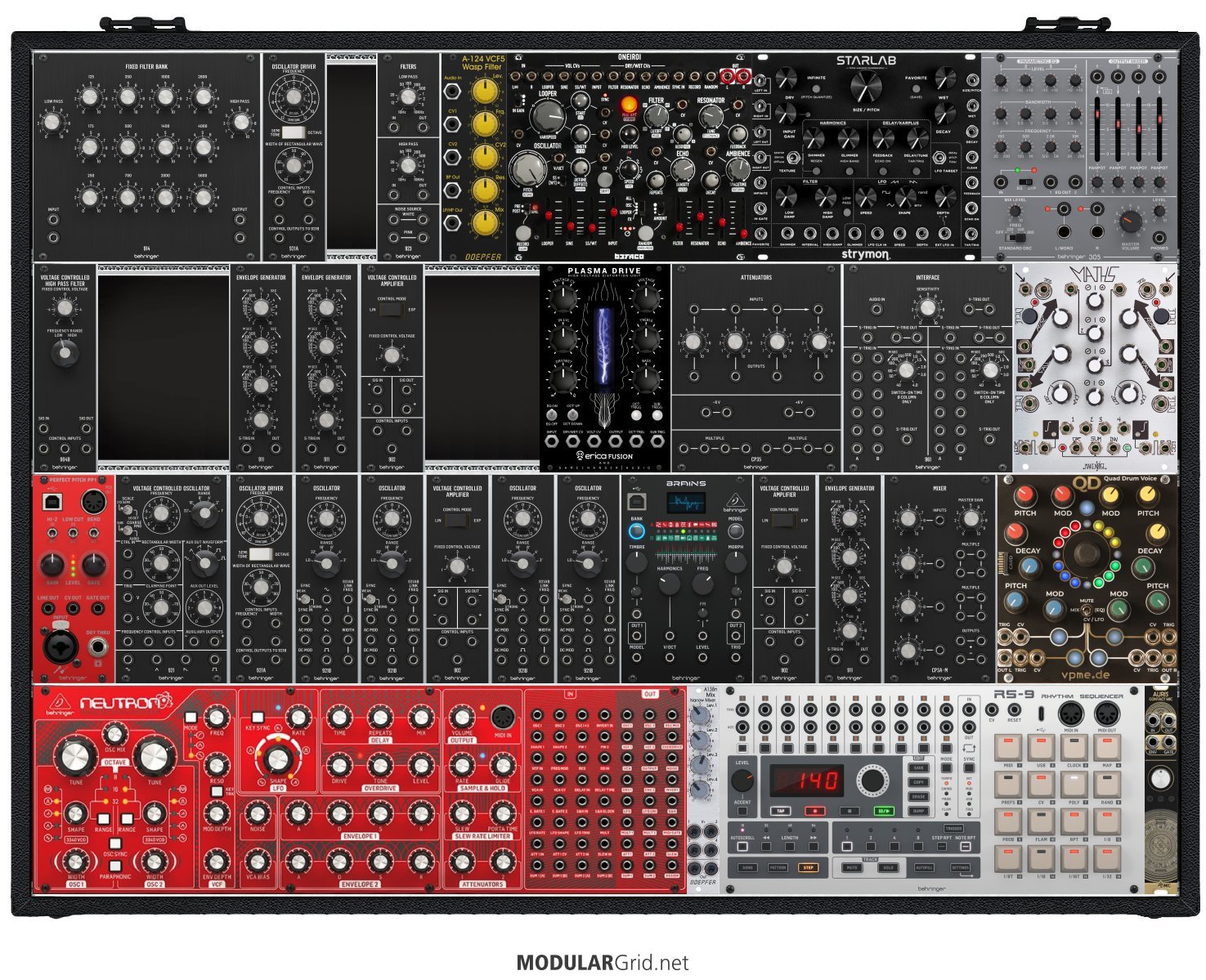Tap the POLY pad on RS-9
Screen dimensions: 1206x980
1074,785
